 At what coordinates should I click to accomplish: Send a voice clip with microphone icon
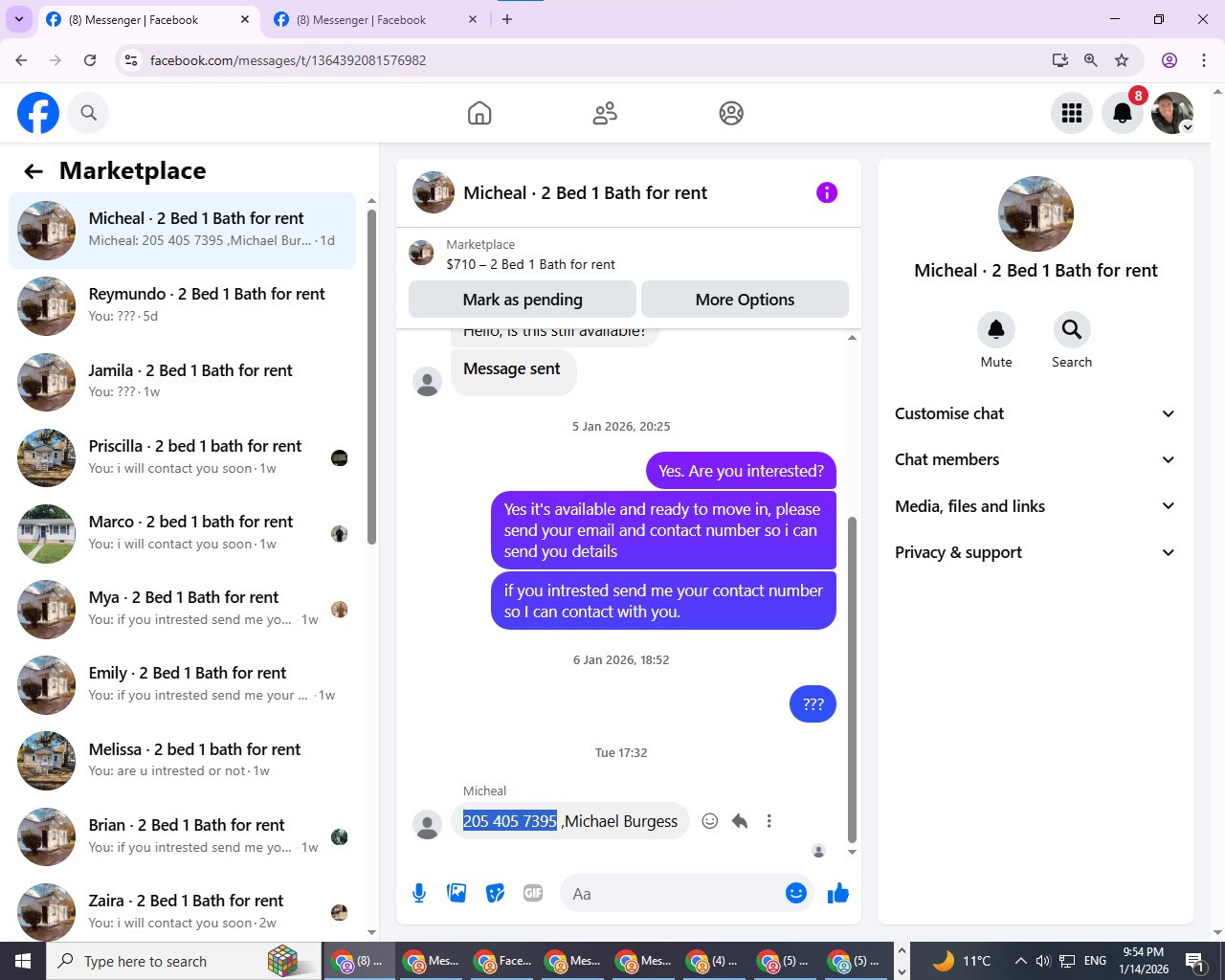tap(419, 894)
